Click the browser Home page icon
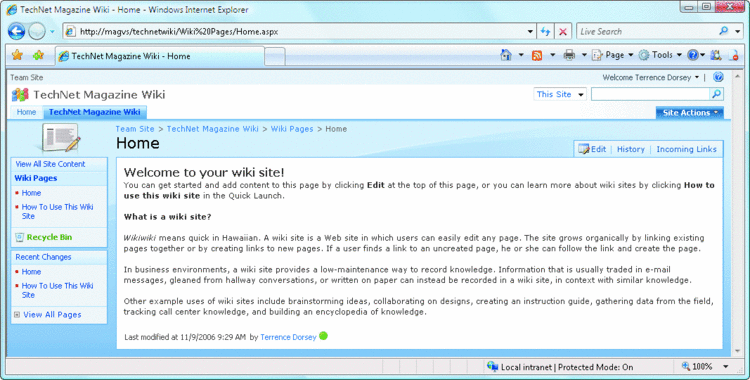750x380 pixels. point(506,55)
